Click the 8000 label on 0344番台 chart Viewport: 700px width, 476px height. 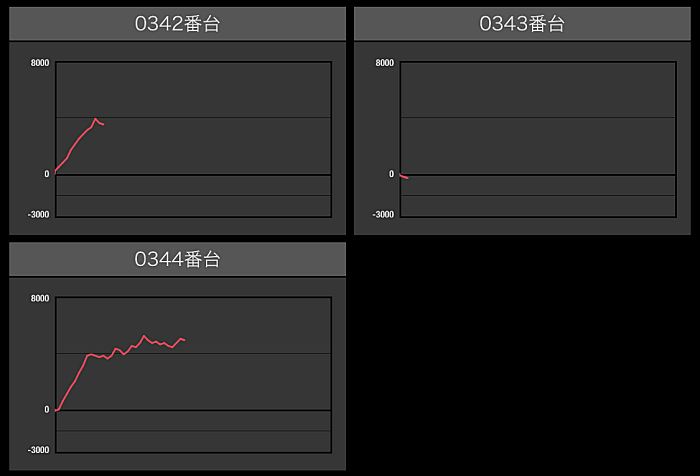[40, 298]
